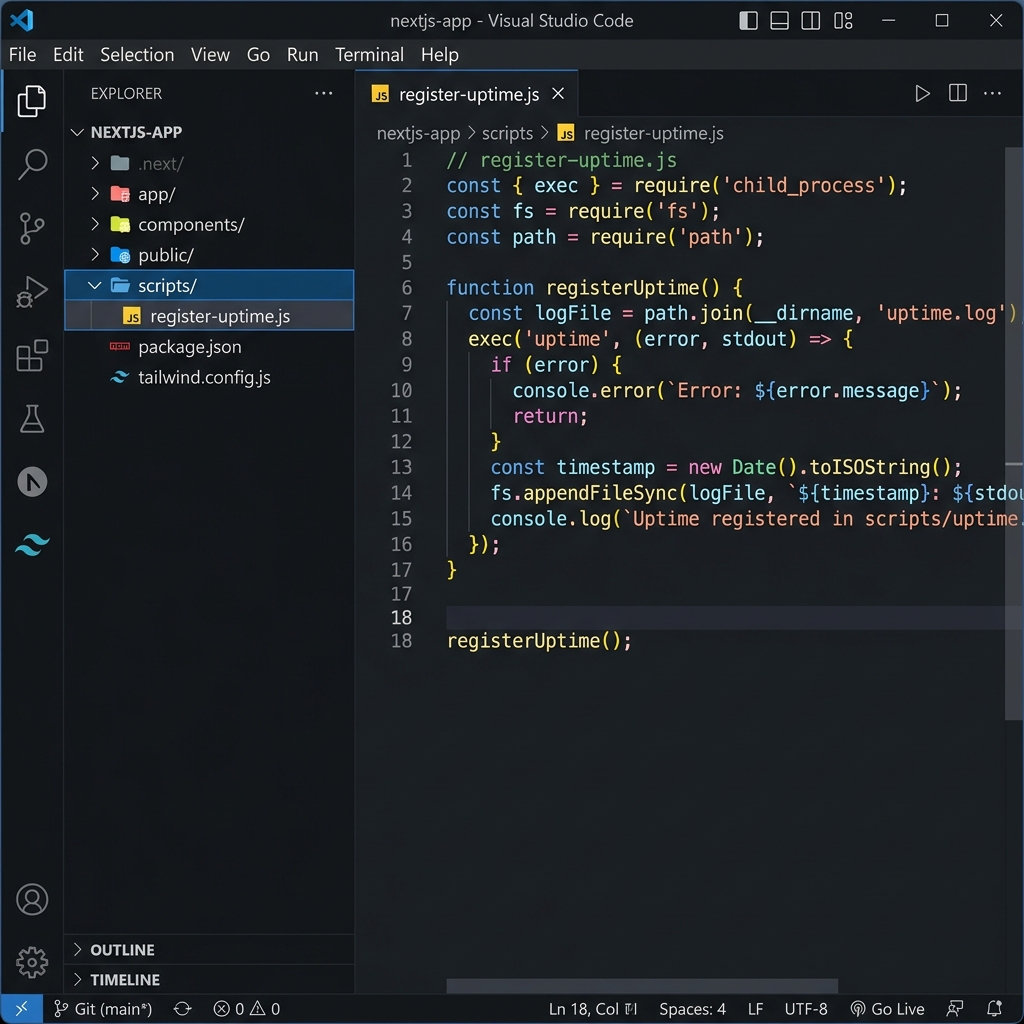Open the Selection menu
Screen dimensions: 1024x1024
coord(137,55)
